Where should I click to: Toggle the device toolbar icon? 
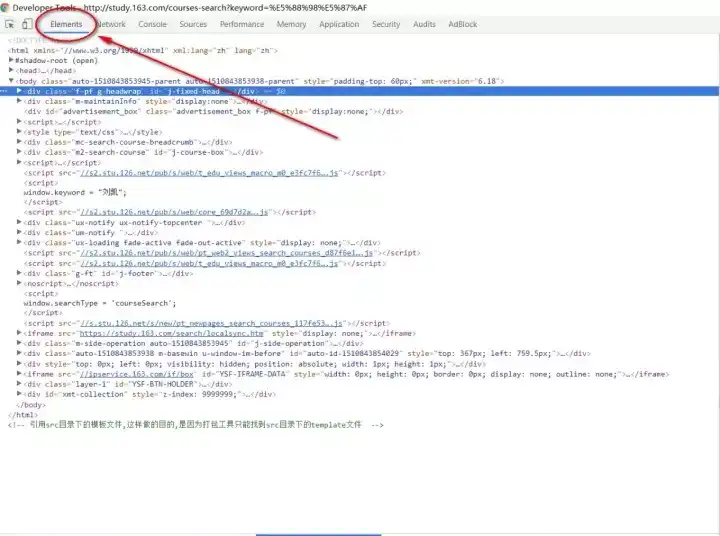(27, 24)
